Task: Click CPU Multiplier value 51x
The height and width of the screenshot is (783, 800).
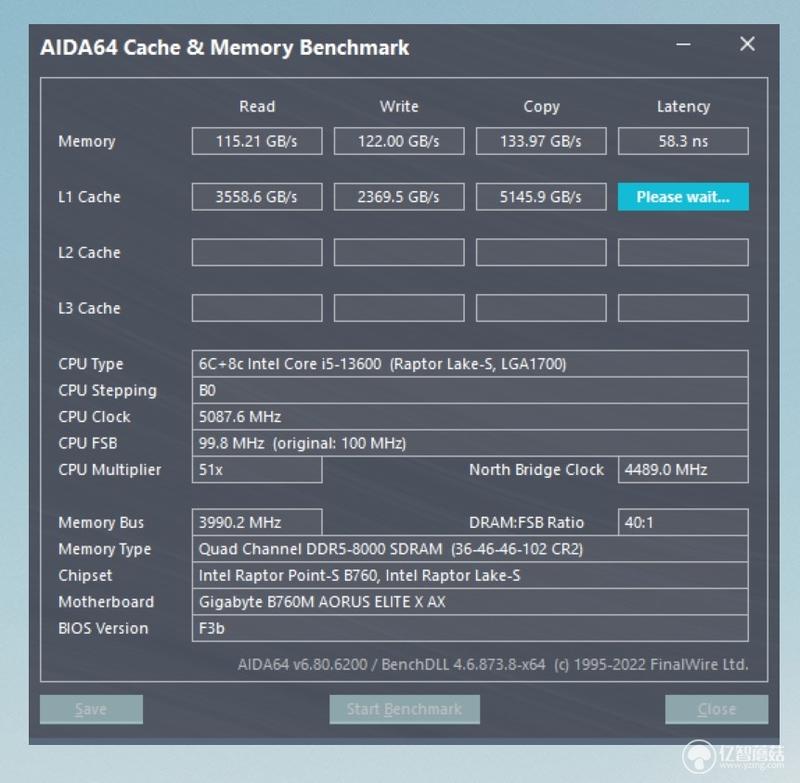Action: (x=257, y=470)
